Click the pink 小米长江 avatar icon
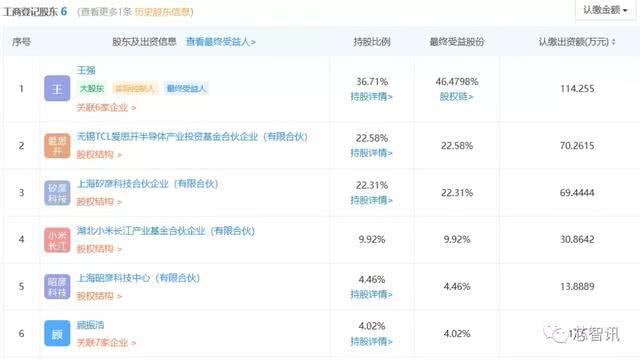The image size is (640, 362). 57,240
